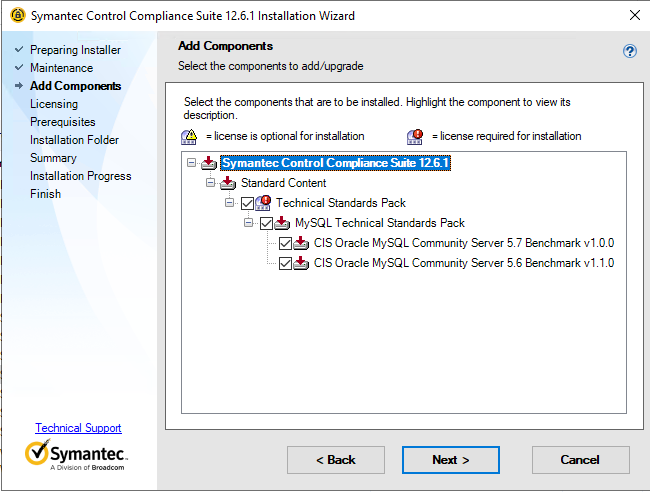Open the Technical Support link
Screen dimensions: 650x492
point(78,428)
